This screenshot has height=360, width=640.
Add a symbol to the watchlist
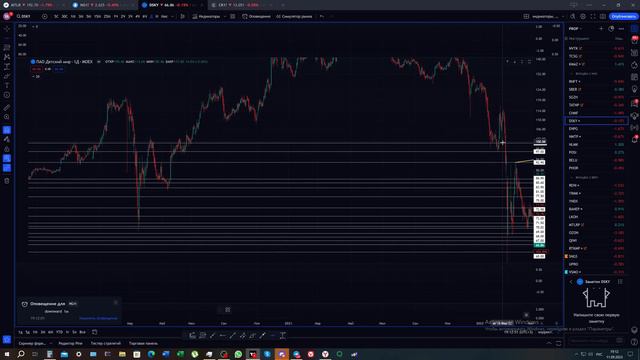point(601,29)
